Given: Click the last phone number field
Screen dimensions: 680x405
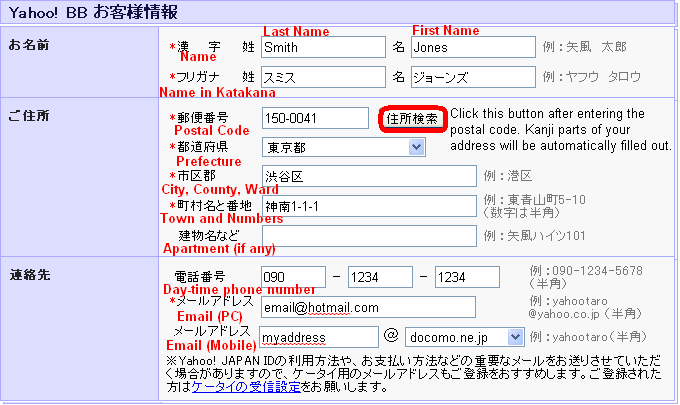Looking at the screenshot, I should click(x=467, y=277).
